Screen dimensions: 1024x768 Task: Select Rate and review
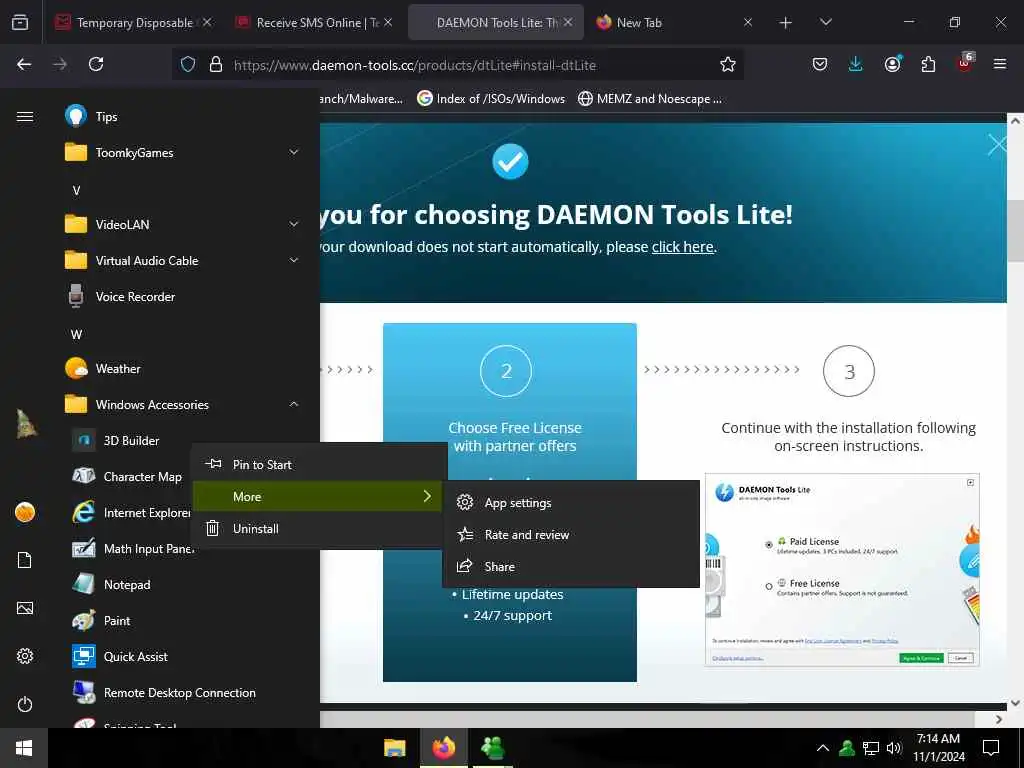[x=571, y=535]
